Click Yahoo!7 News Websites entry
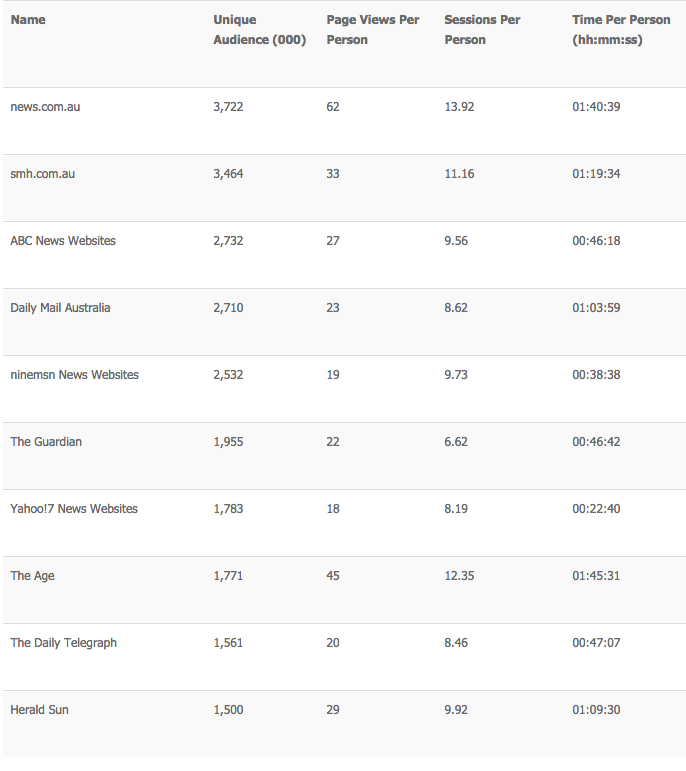Image resolution: width=686 pixels, height=771 pixels. click(74, 508)
